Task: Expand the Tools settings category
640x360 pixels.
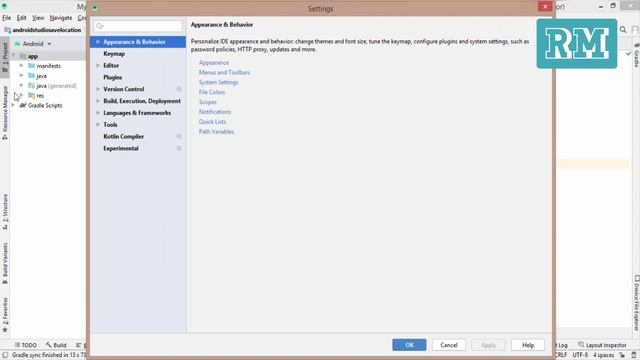Action: 98,124
